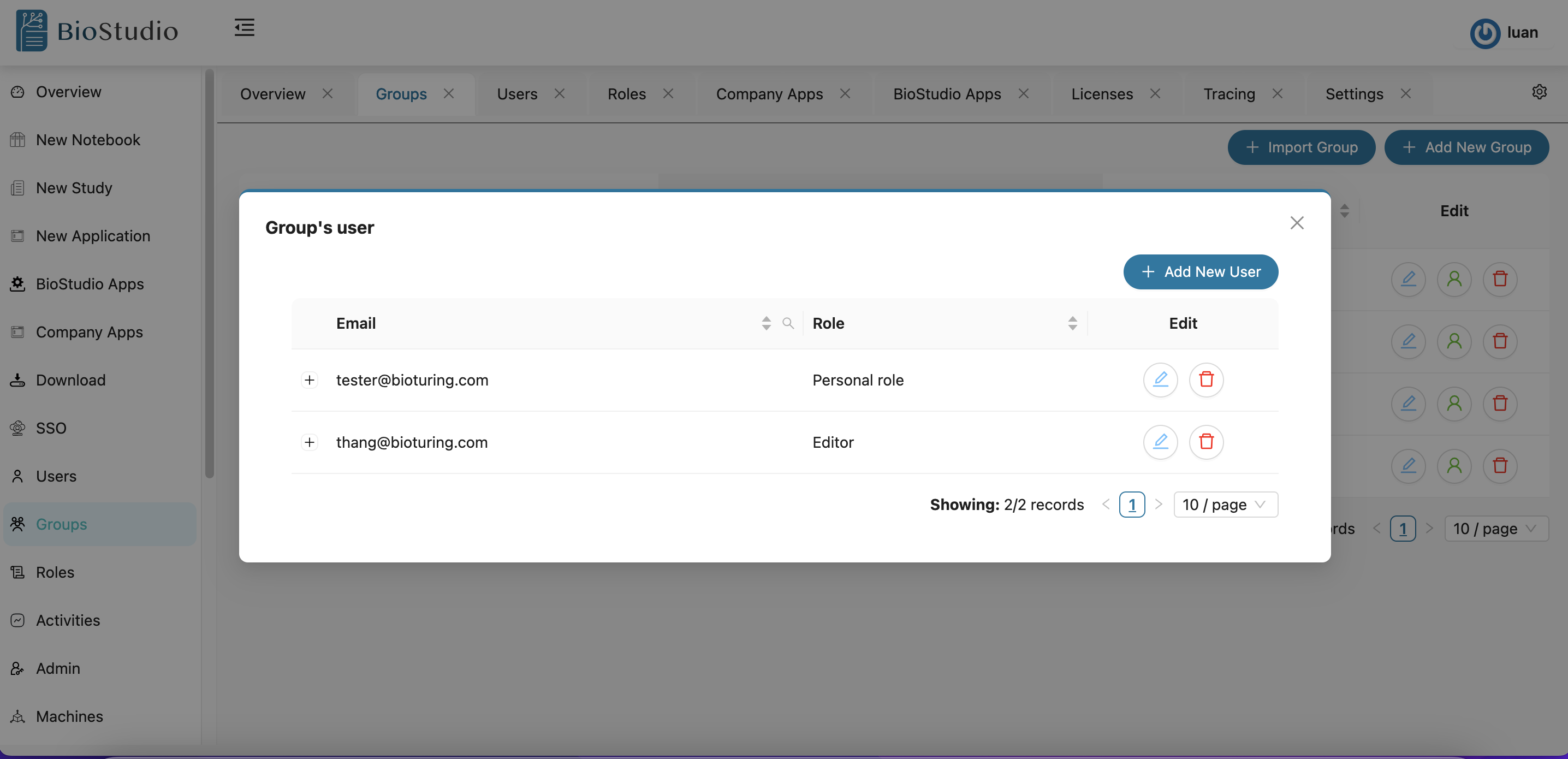Select page 1 in dialog pagination
Screen dimensions: 1568x759
(x=1132, y=505)
